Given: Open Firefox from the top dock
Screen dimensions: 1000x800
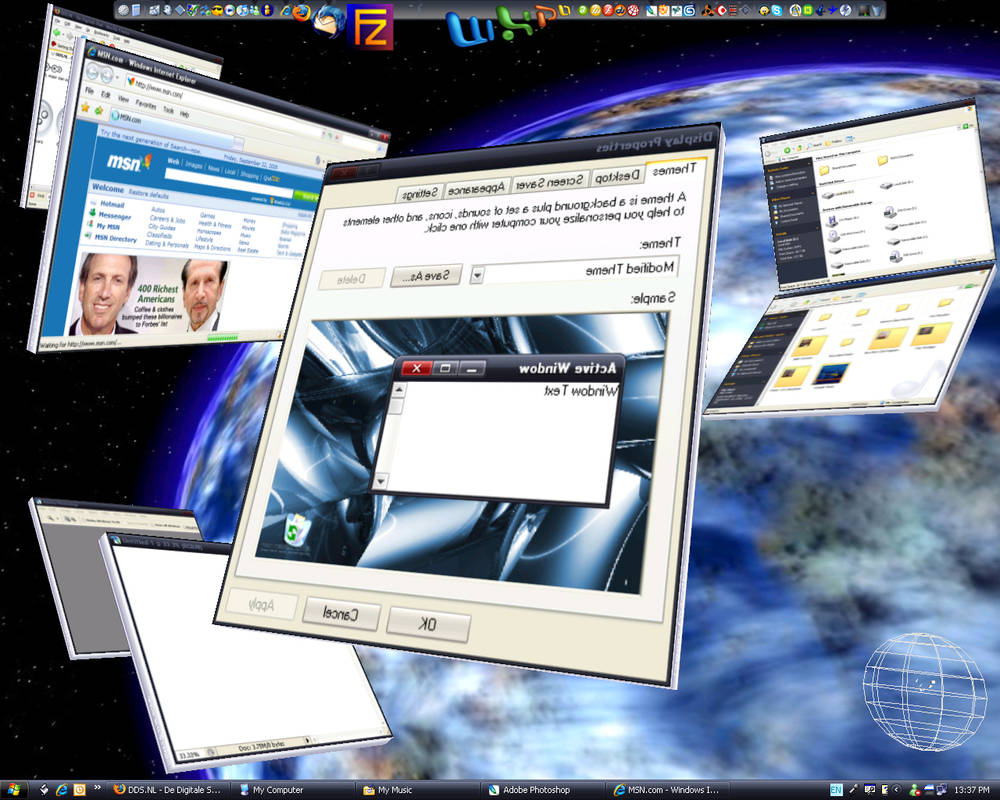Looking at the screenshot, I should pyautogui.click(x=300, y=13).
